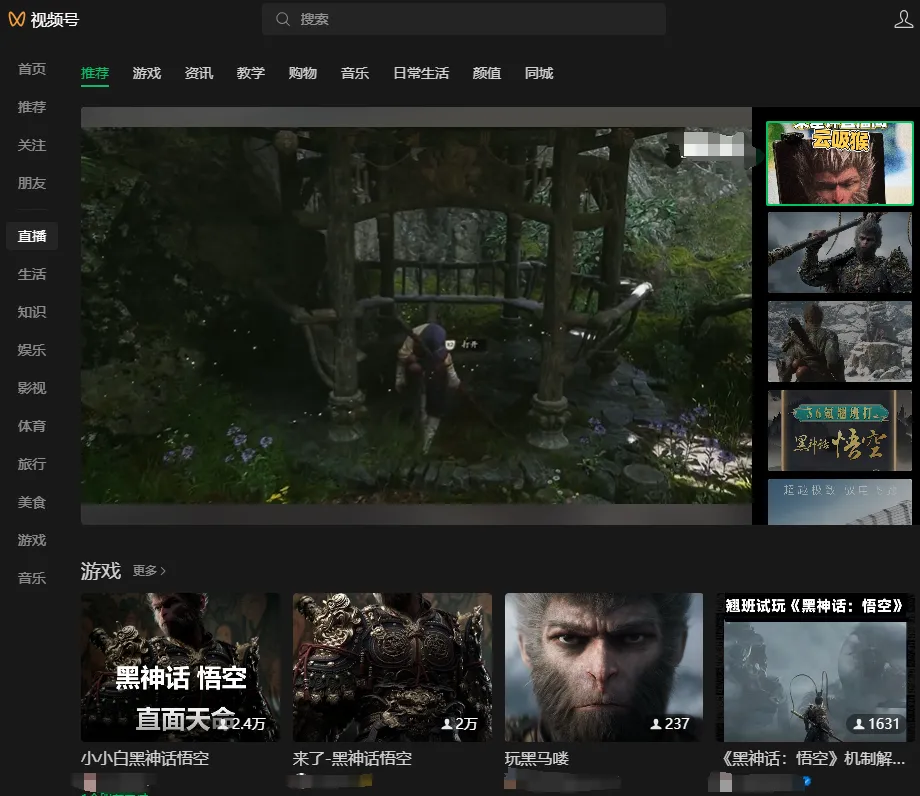This screenshot has width=920, height=796.
Task: Click the 来了-黑神话悟空 title link
Action: click(352, 759)
